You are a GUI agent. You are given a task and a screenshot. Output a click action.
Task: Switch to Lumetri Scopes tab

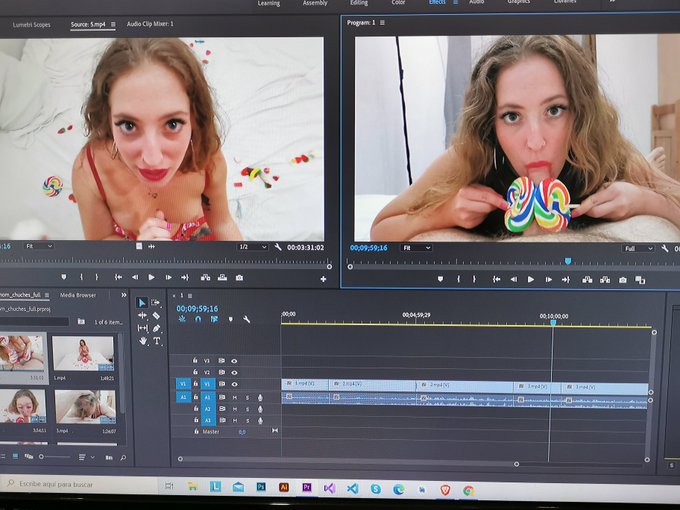(31, 25)
